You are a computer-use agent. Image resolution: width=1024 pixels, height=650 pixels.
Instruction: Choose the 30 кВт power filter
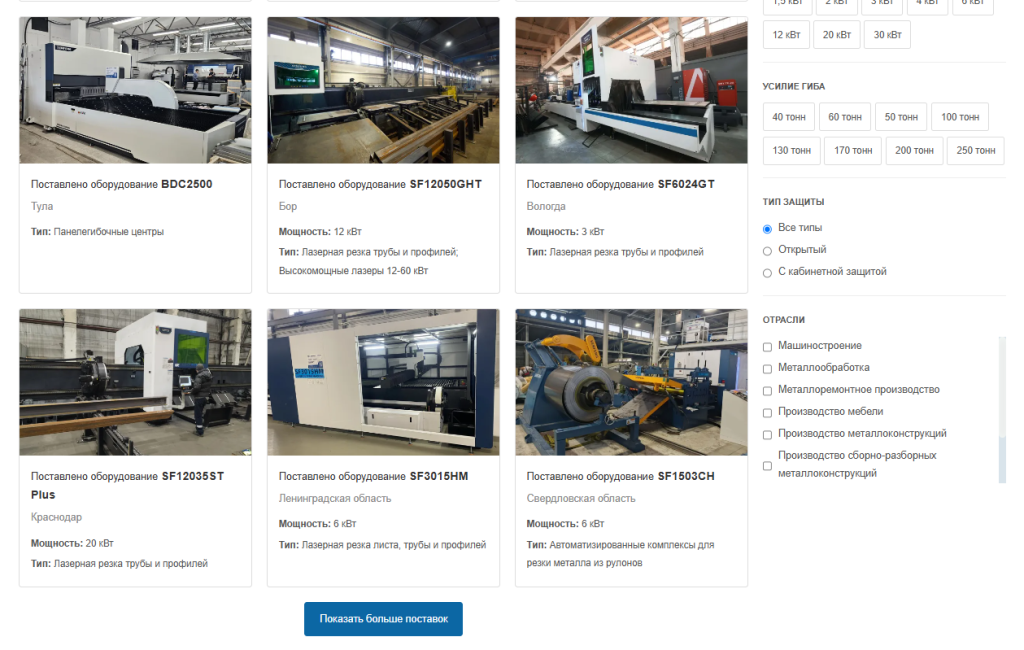(x=888, y=35)
